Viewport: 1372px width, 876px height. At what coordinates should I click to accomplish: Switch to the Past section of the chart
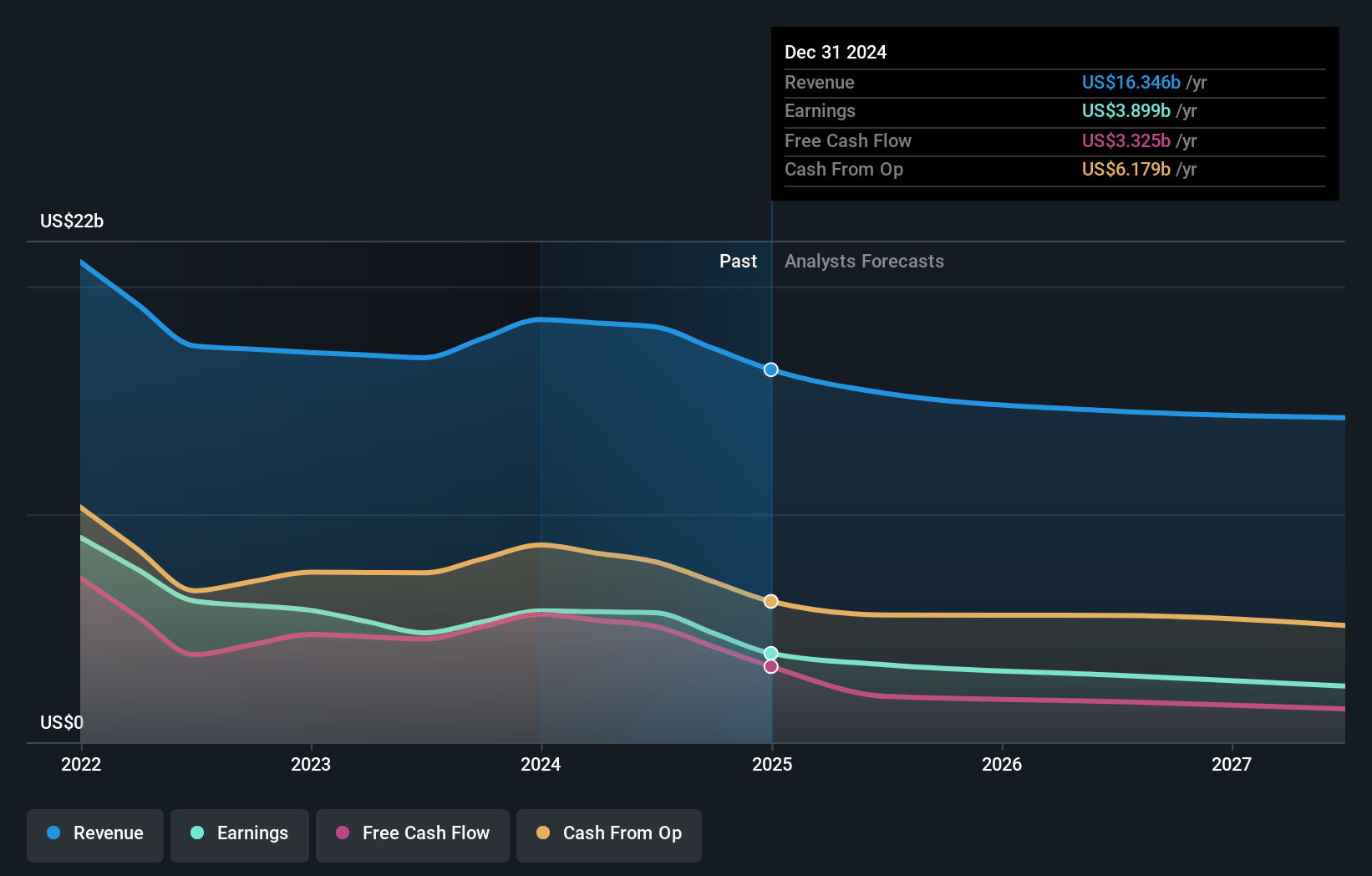point(738,261)
